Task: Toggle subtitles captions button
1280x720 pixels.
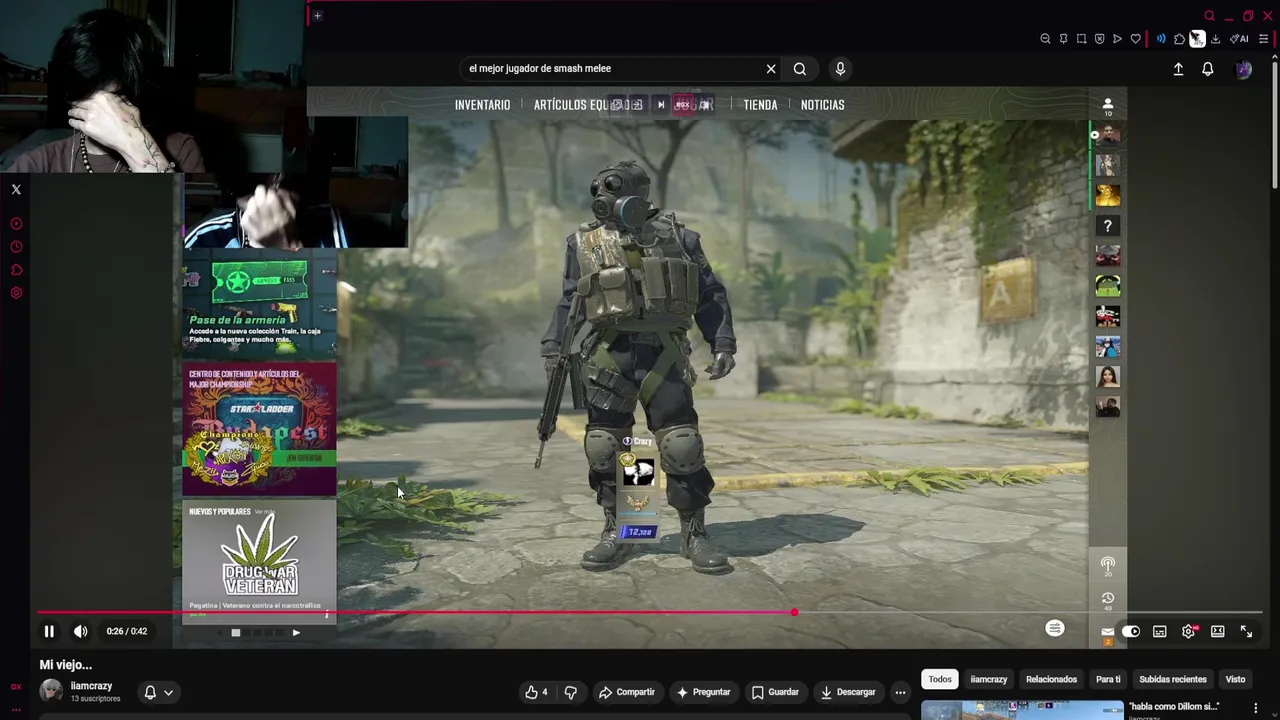Action: tap(1159, 631)
